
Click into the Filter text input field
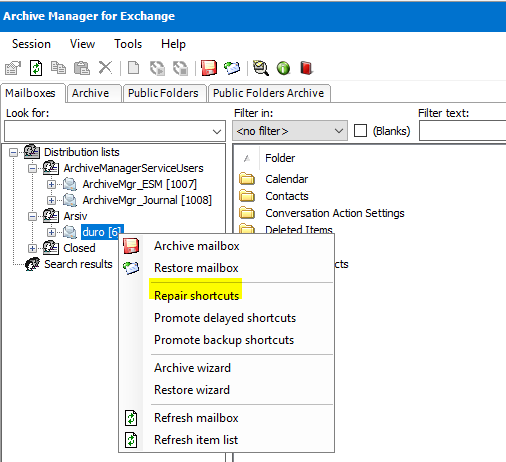tap(463, 131)
